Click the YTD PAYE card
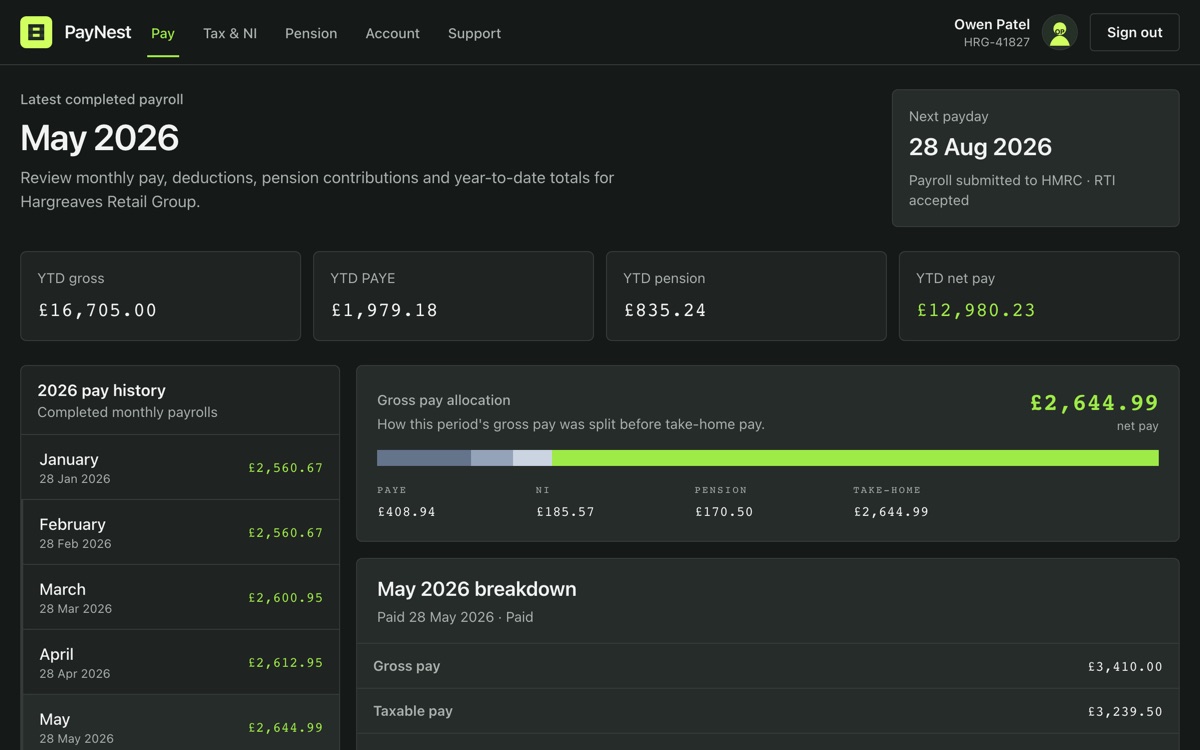Image resolution: width=1200 pixels, height=750 pixels. point(453,296)
